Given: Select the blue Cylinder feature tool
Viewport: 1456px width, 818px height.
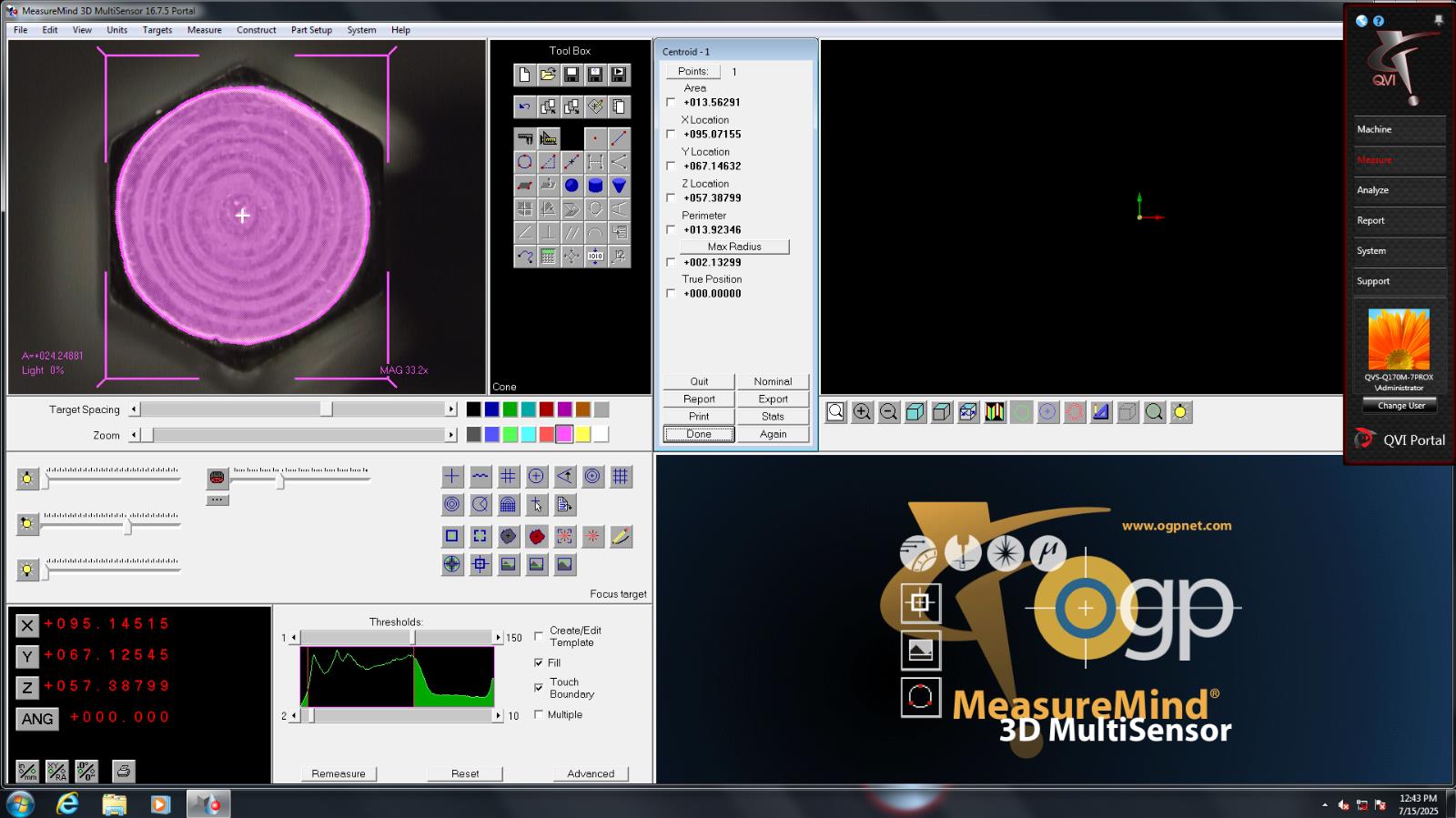Looking at the screenshot, I should click(x=595, y=186).
